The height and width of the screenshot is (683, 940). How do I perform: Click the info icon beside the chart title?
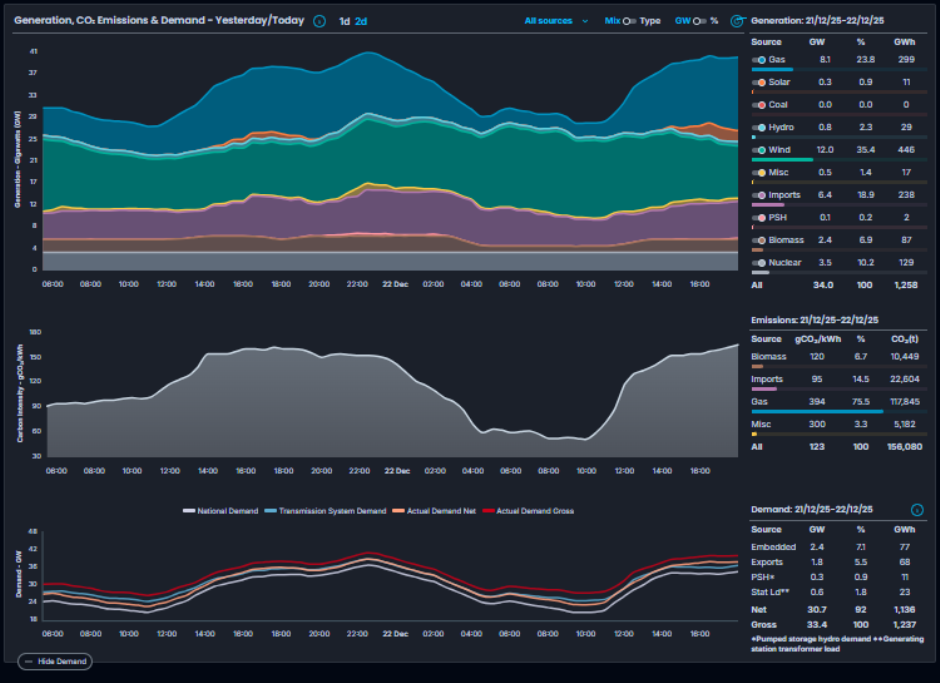[x=319, y=20]
